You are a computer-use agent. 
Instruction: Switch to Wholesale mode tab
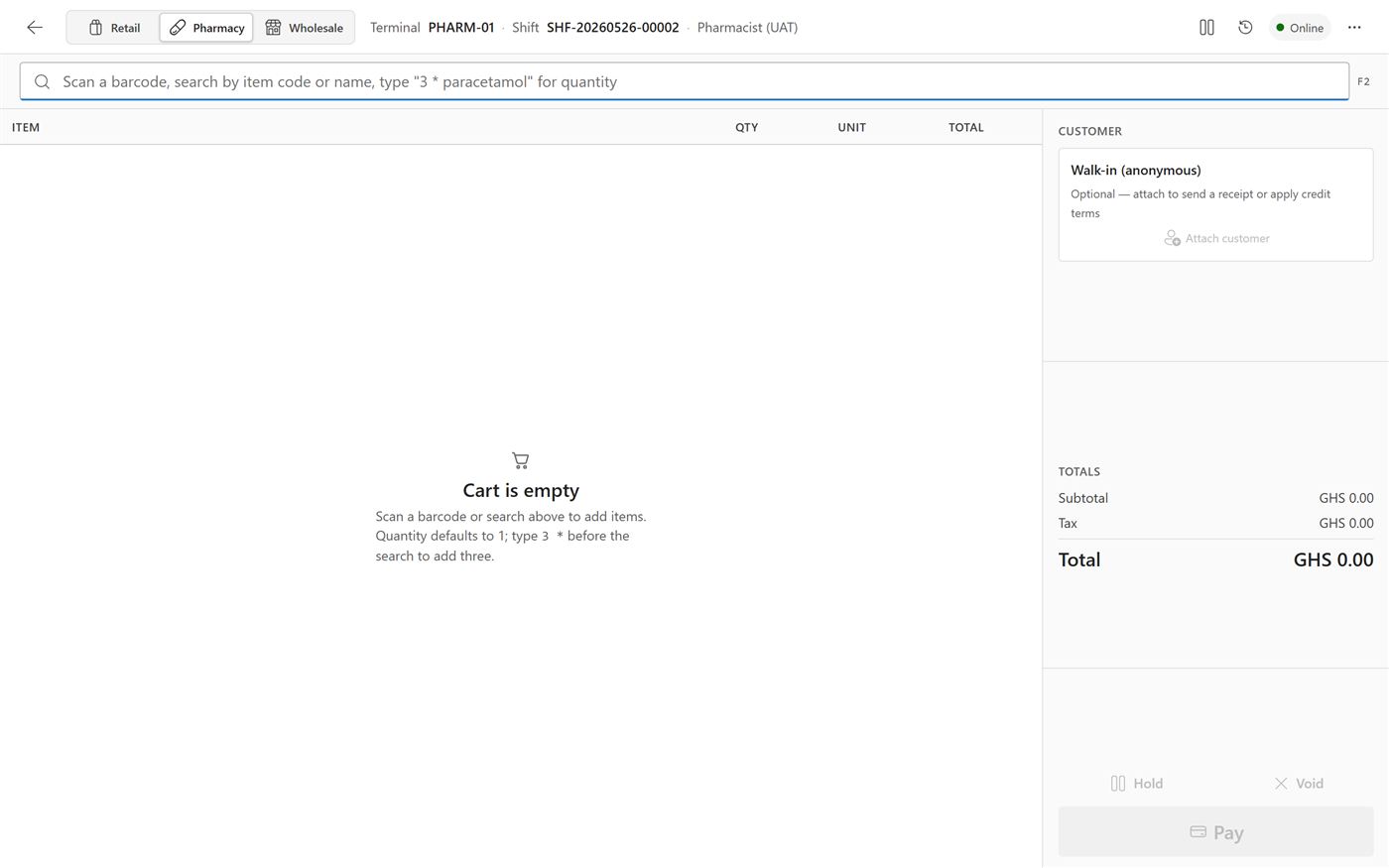pos(304,28)
